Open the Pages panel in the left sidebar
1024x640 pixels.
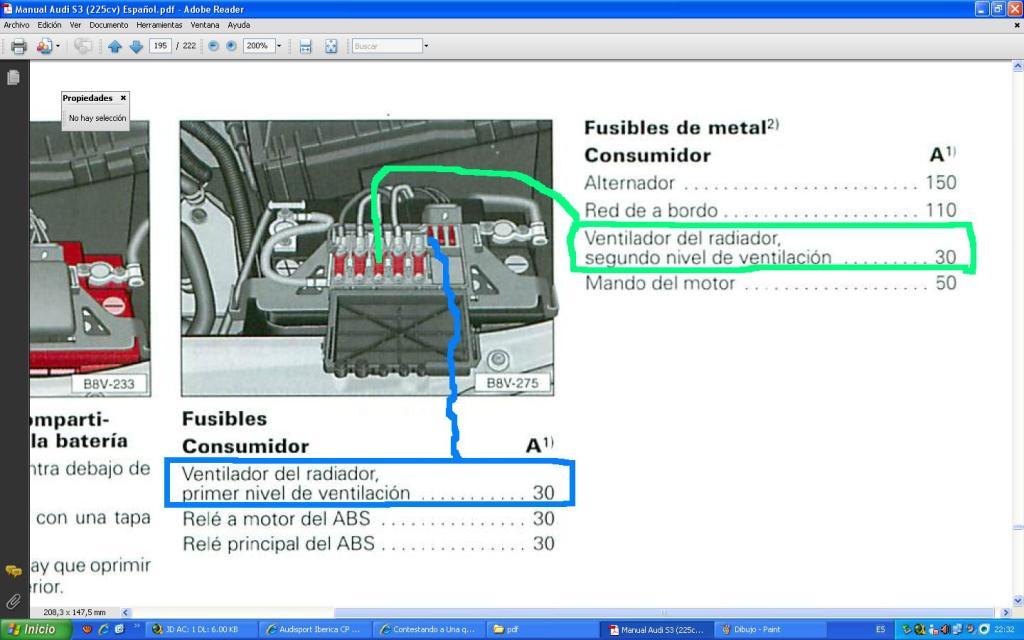click(x=13, y=77)
